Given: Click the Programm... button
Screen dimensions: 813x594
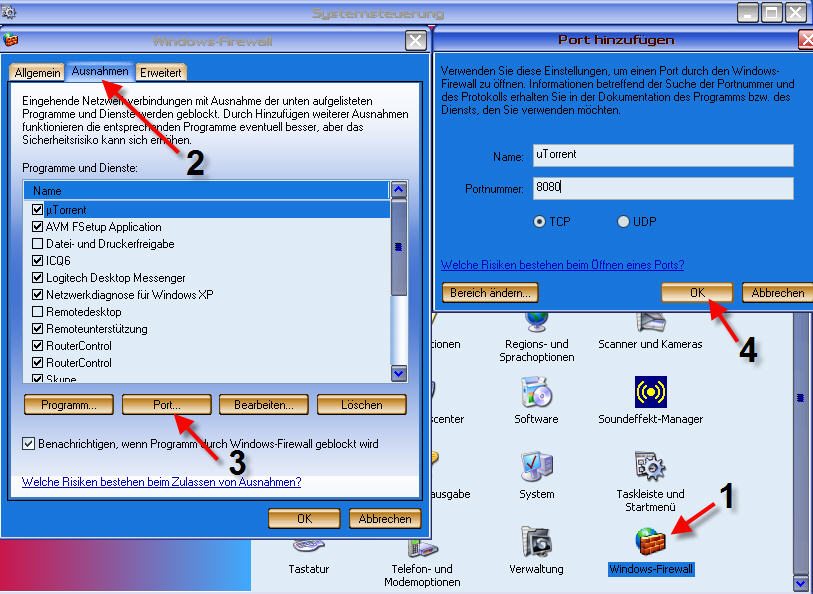Looking at the screenshot, I should [x=69, y=405].
